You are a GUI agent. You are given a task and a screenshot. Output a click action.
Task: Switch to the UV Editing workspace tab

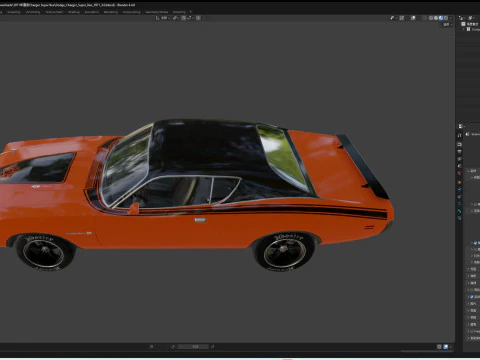pyautogui.click(x=33, y=12)
